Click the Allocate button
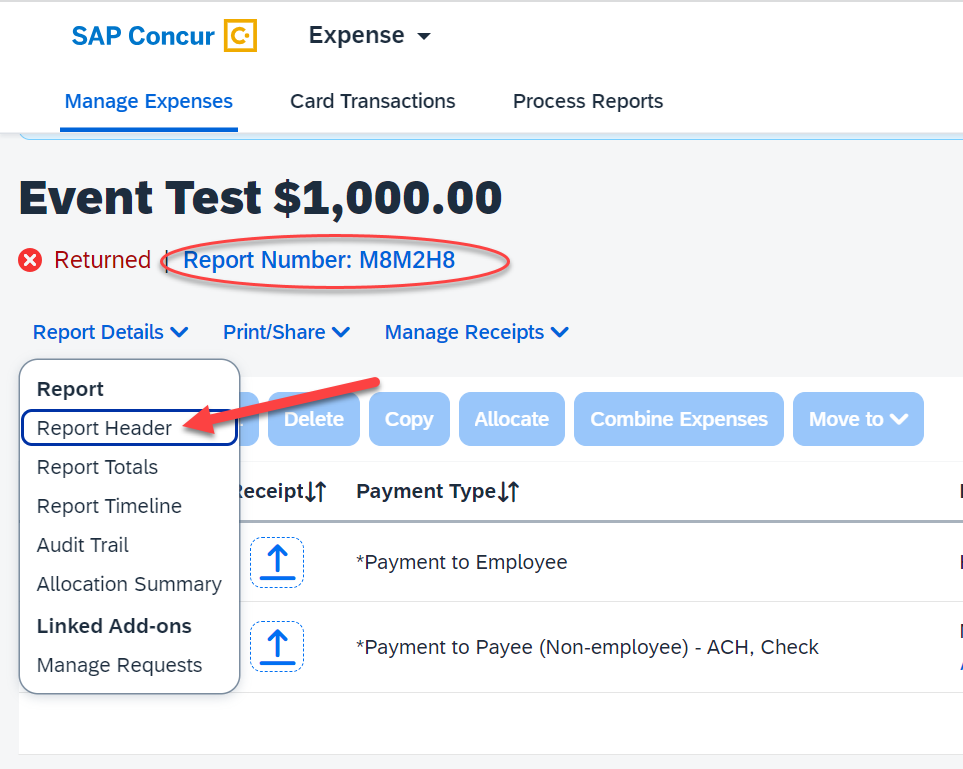The image size is (963, 769). (x=511, y=419)
